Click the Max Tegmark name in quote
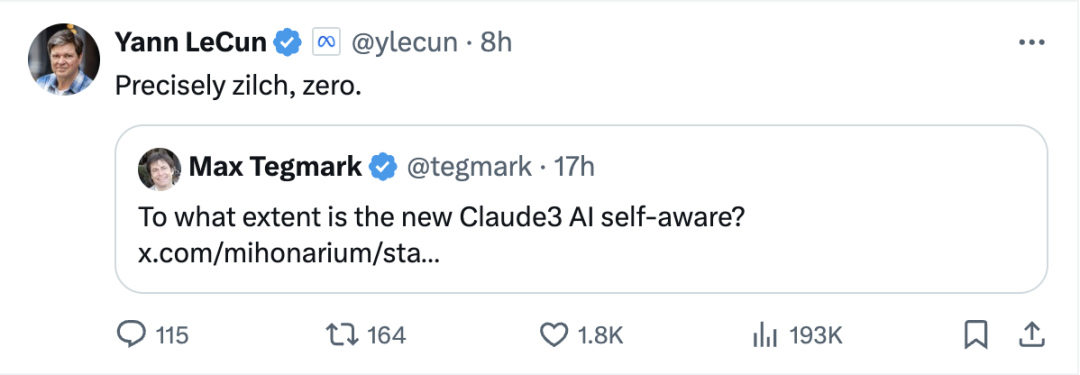This screenshot has width=1080, height=375. pyautogui.click(x=275, y=167)
